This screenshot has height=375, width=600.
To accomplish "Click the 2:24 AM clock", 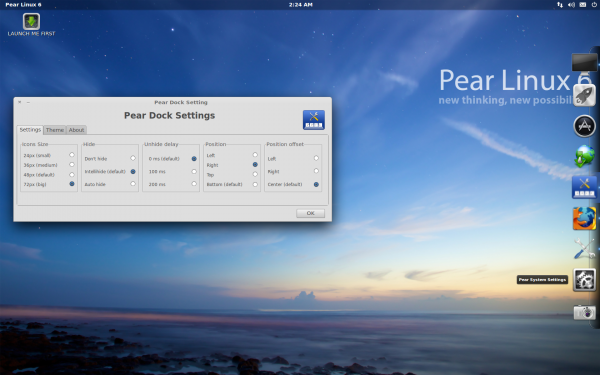I will click(x=300, y=5).
